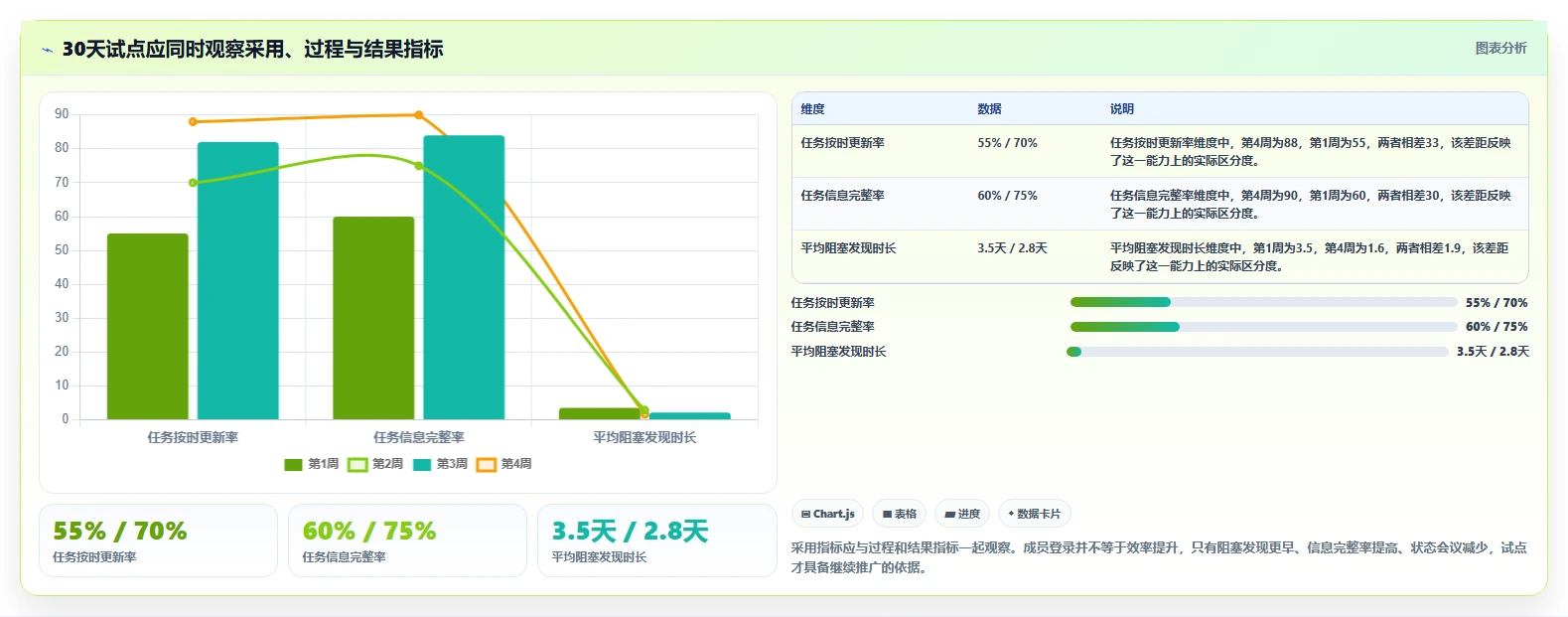Click the 任务按时更新率 axis label on chart
1568x617 pixels.
coord(193,437)
